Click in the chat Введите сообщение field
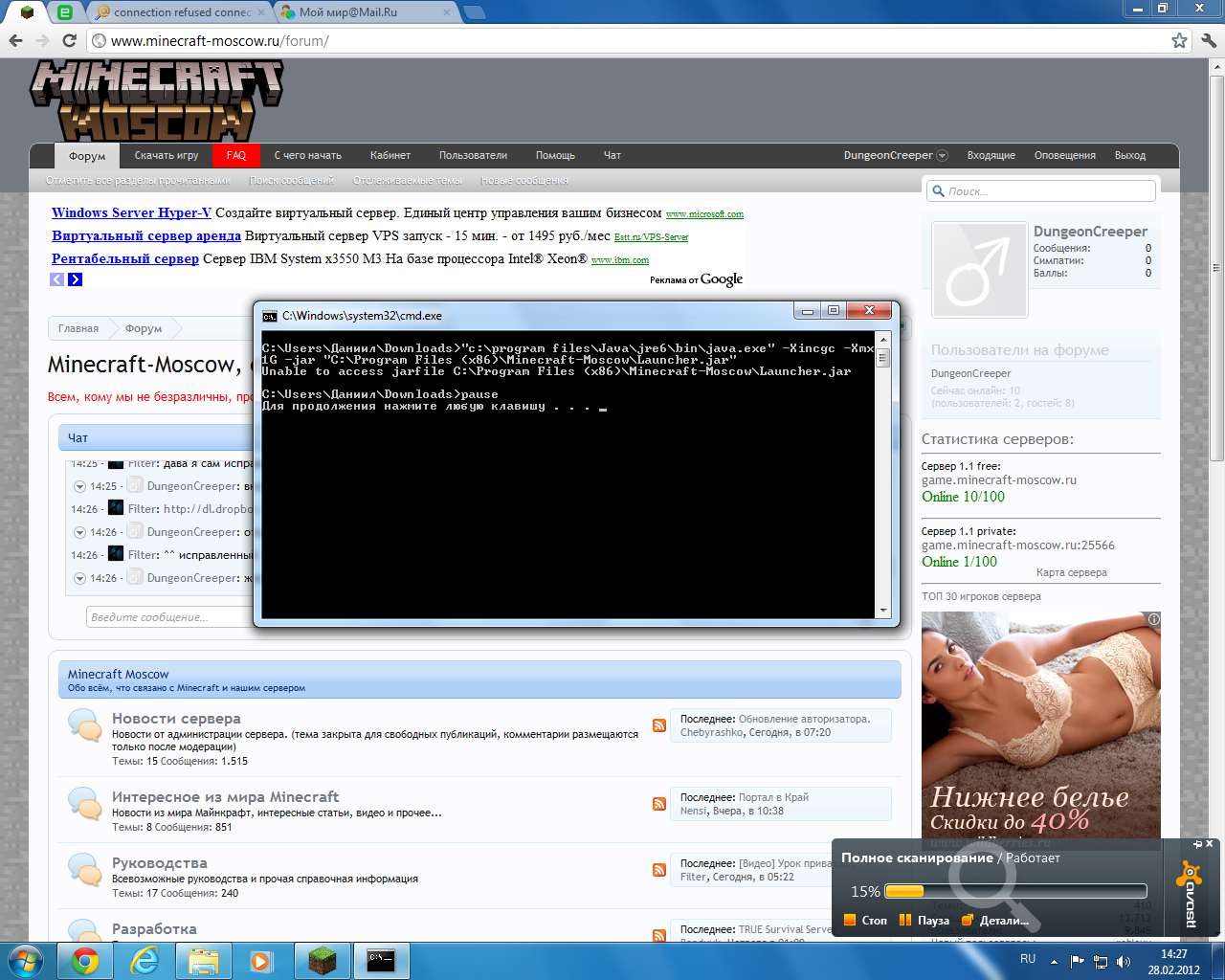Viewport: 1225px width, 980px height. coord(170,617)
